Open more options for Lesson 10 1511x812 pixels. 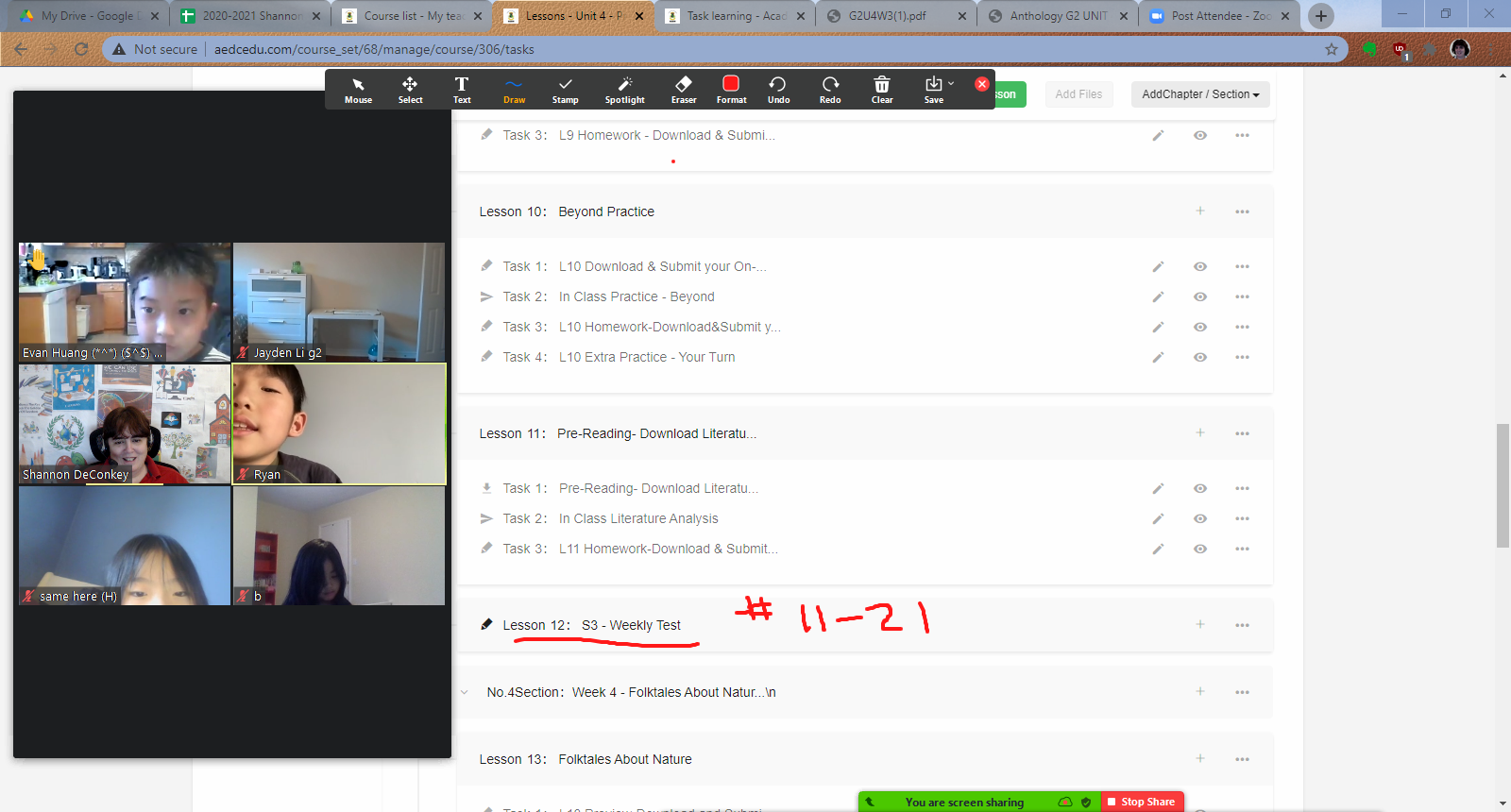click(1242, 211)
